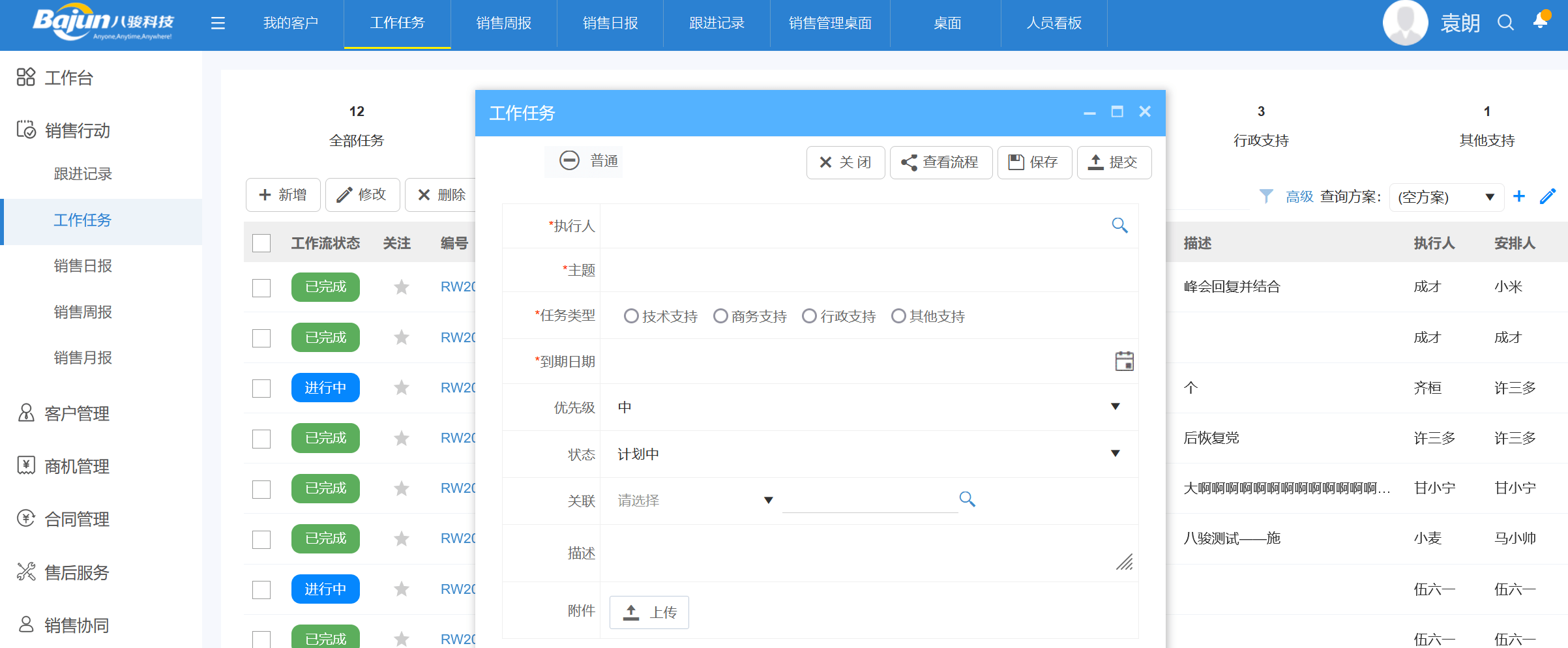Click the 提交 submit button

tap(1114, 162)
